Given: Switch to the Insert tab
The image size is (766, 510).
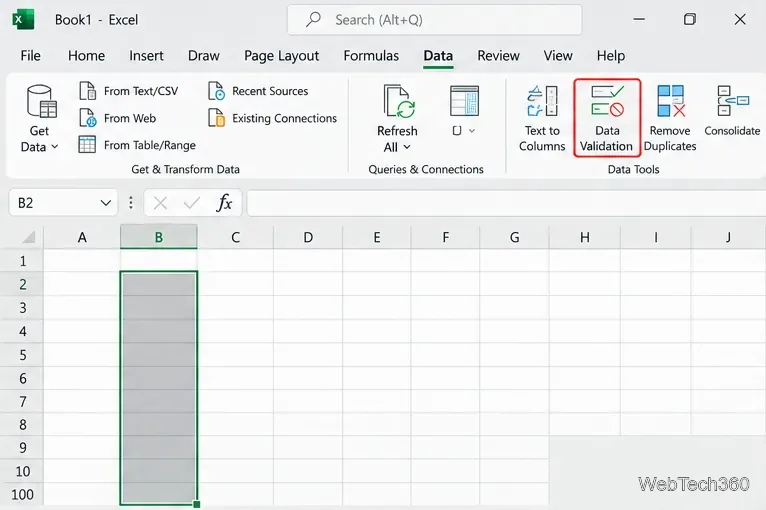Looking at the screenshot, I should (146, 56).
